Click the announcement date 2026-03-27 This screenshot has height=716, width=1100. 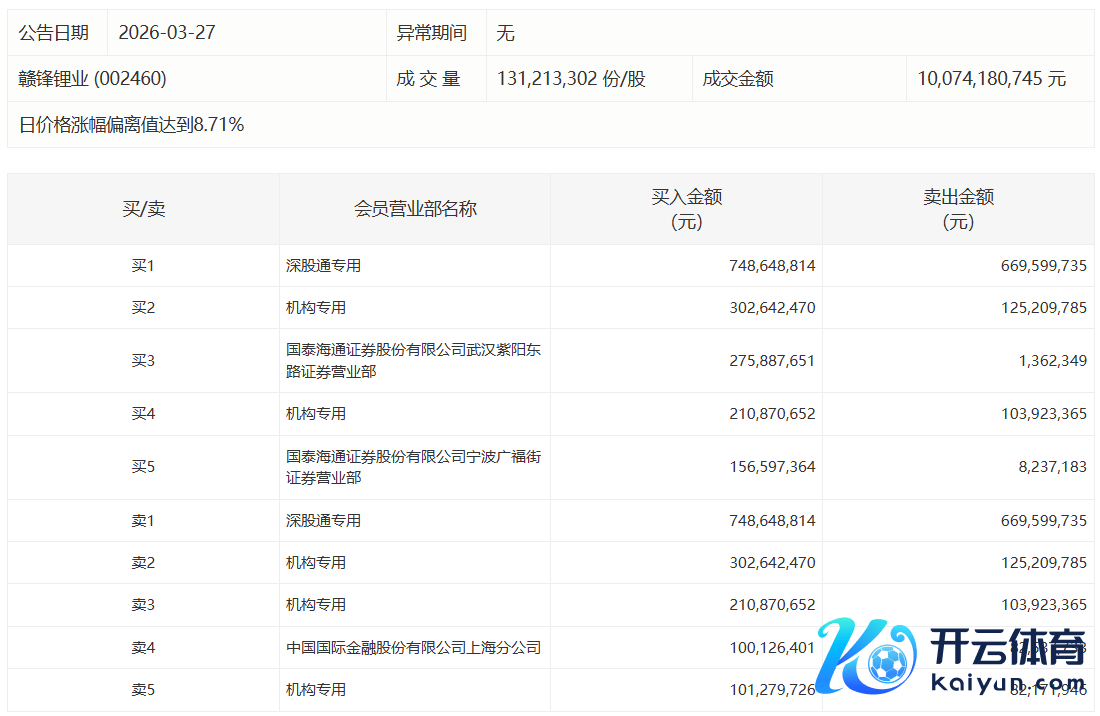166,33
